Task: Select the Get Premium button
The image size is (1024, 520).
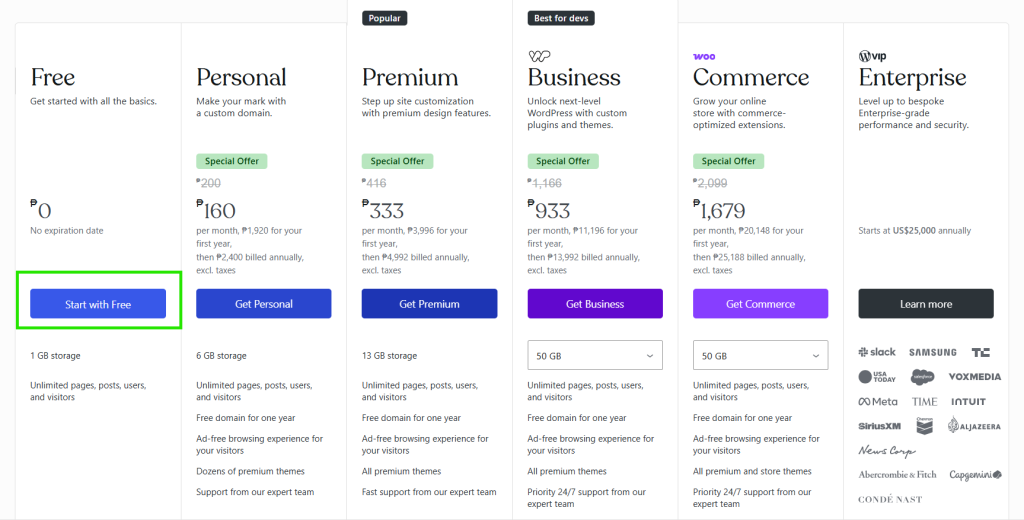Action: coord(429,304)
